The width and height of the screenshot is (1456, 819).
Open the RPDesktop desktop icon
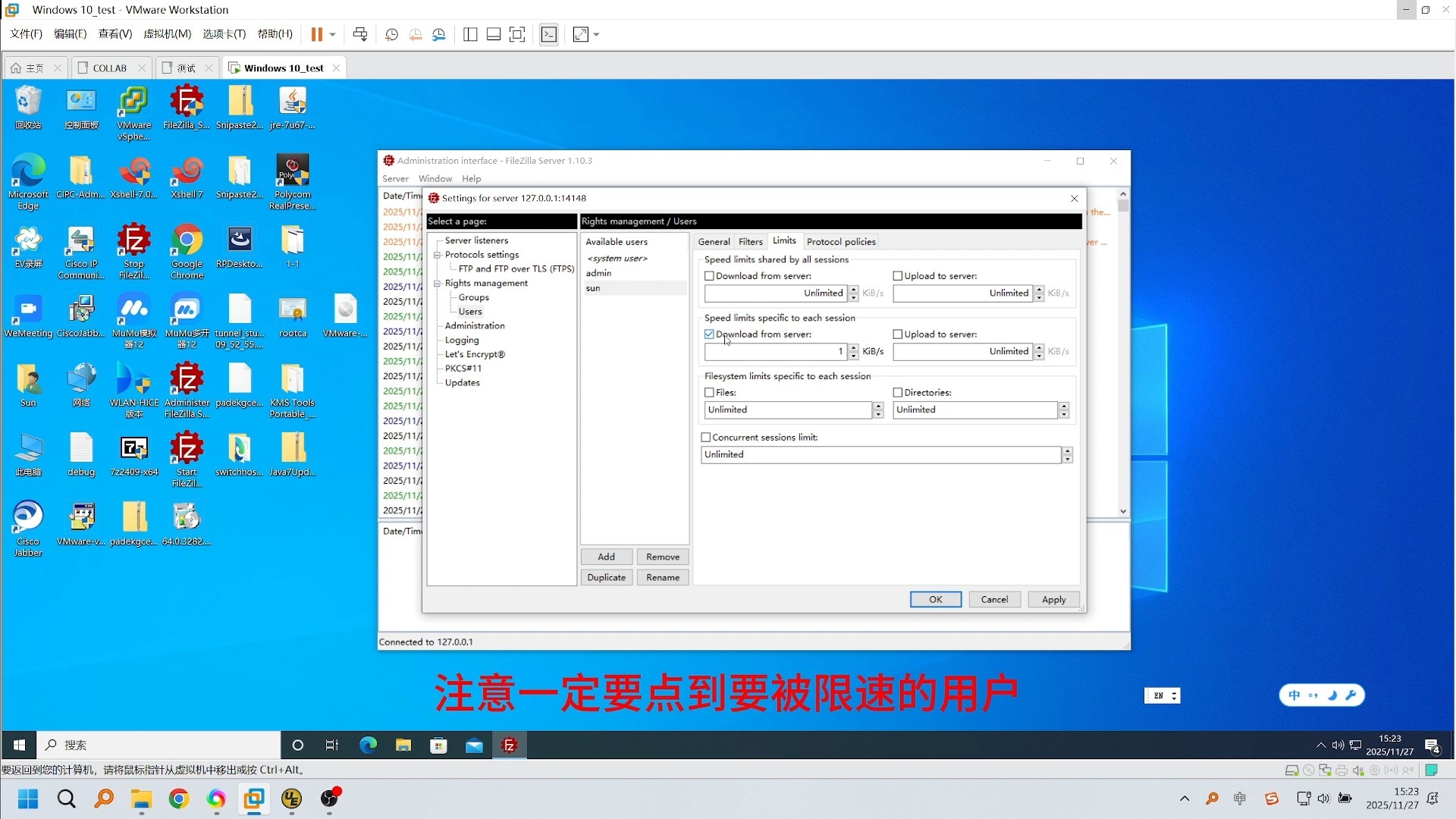pos(240,246)
